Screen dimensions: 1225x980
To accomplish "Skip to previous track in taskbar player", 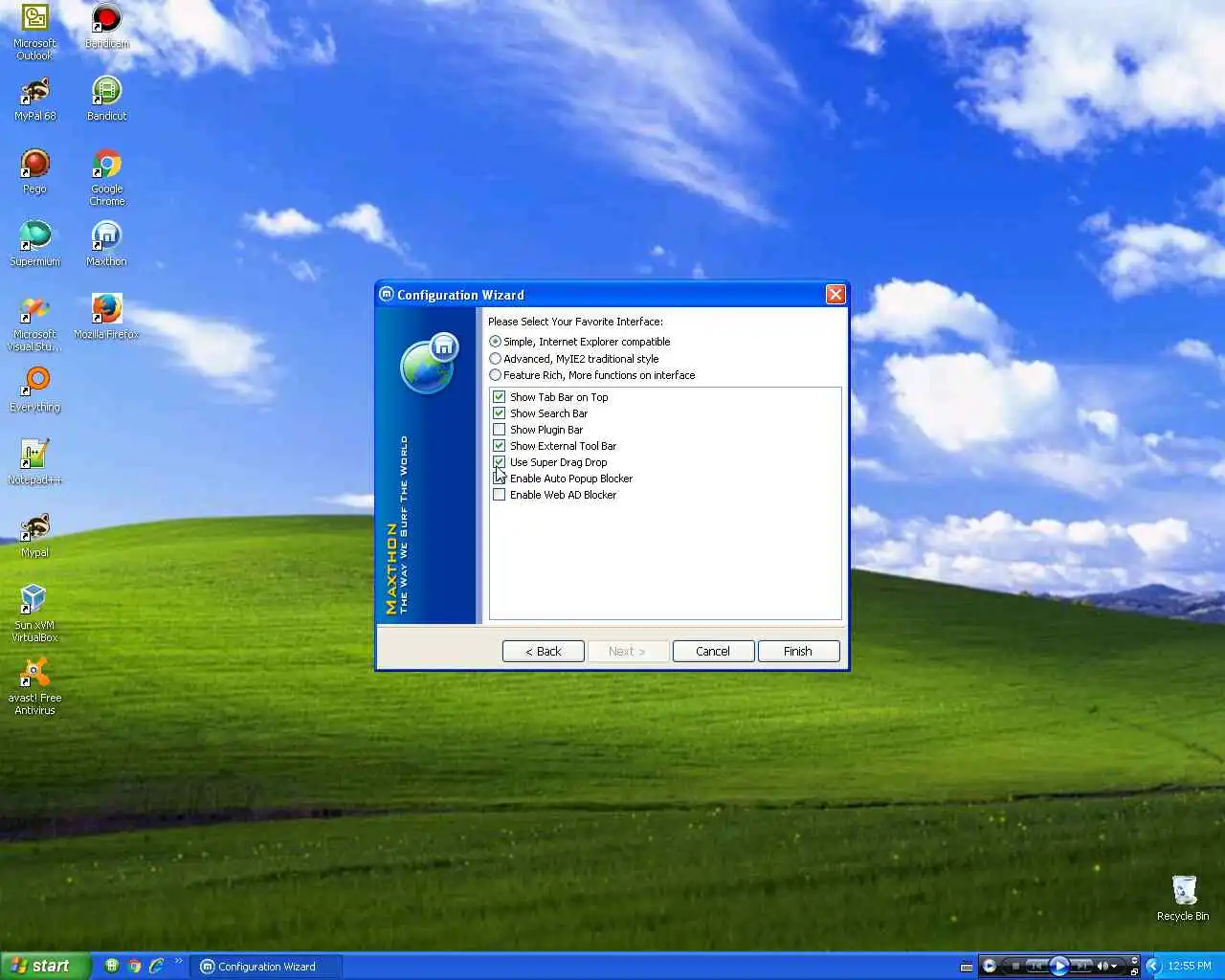I will point(1036,966).
